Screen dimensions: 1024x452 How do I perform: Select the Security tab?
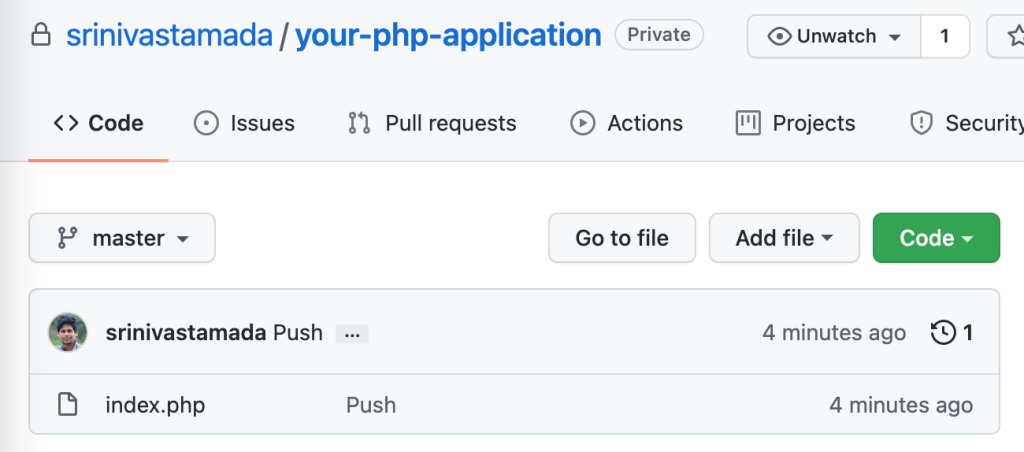point(966,123)
